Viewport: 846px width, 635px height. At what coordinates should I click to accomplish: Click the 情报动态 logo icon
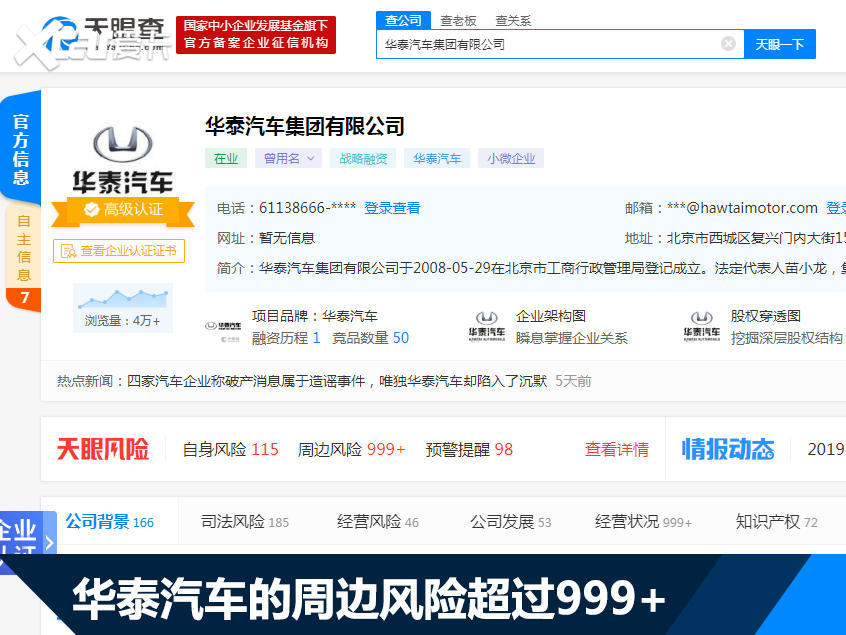[x=727, y=449]
